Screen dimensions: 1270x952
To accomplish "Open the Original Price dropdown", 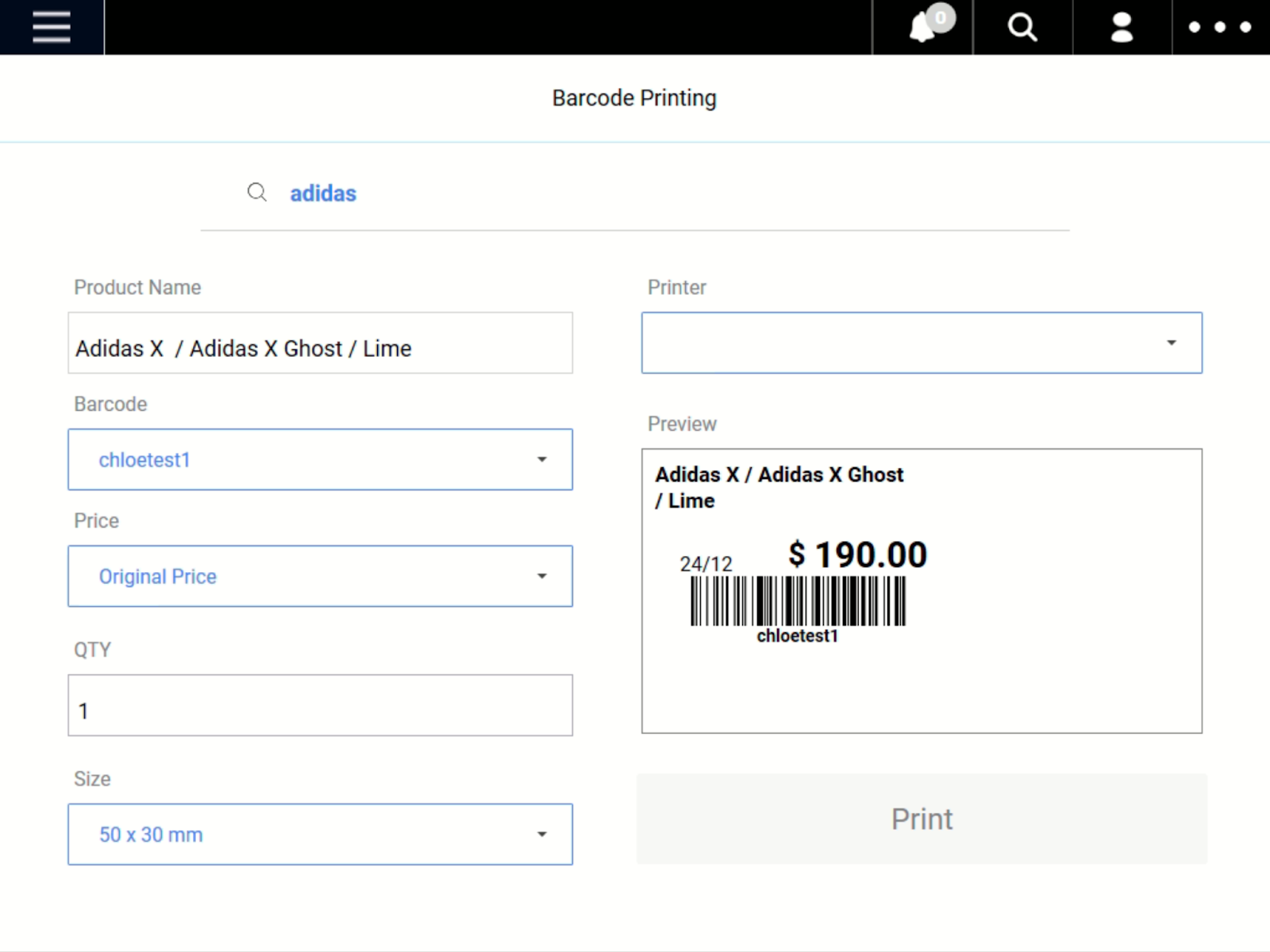I will click(320, 576).
